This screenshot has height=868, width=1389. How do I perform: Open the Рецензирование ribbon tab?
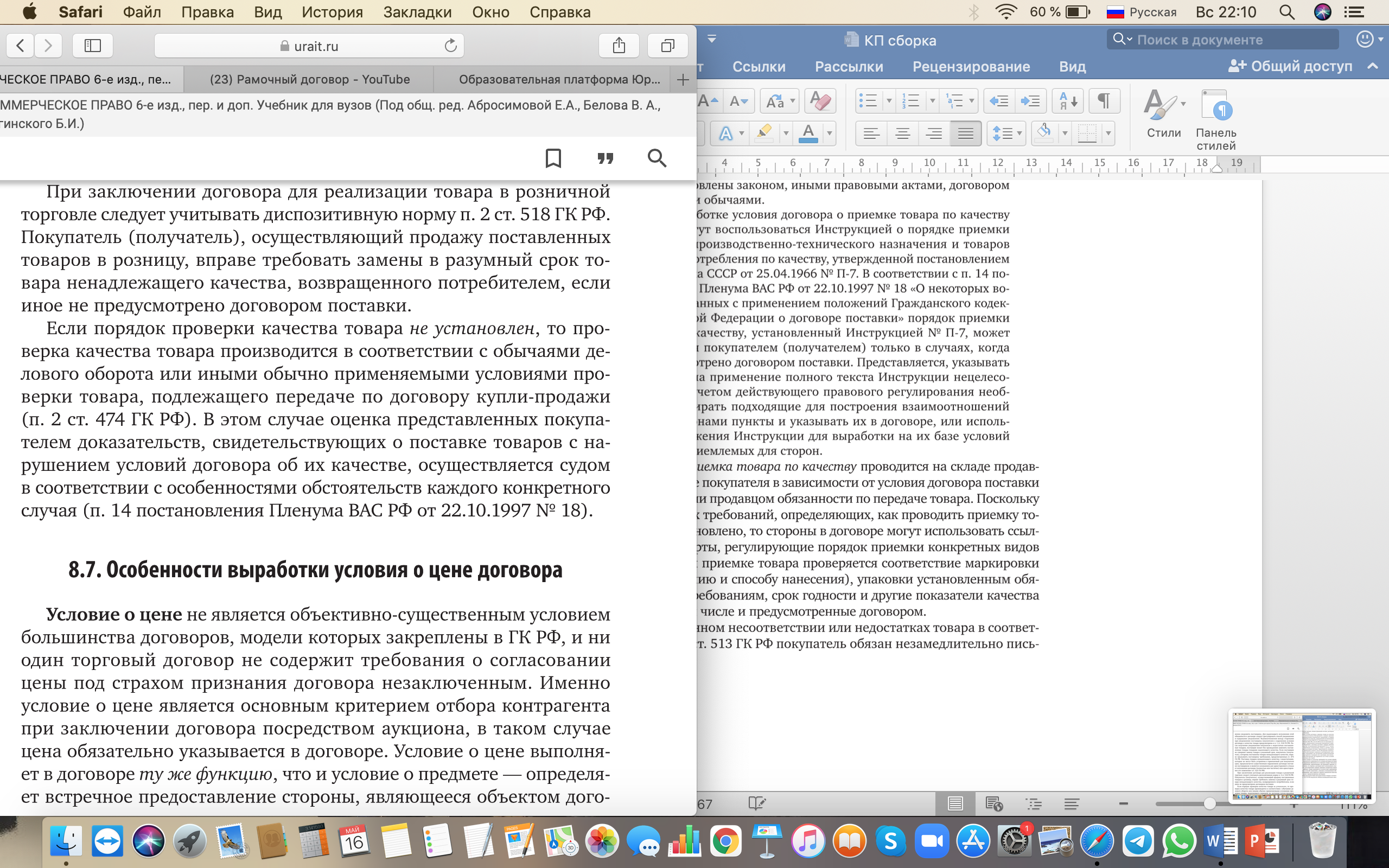(971, 67)
